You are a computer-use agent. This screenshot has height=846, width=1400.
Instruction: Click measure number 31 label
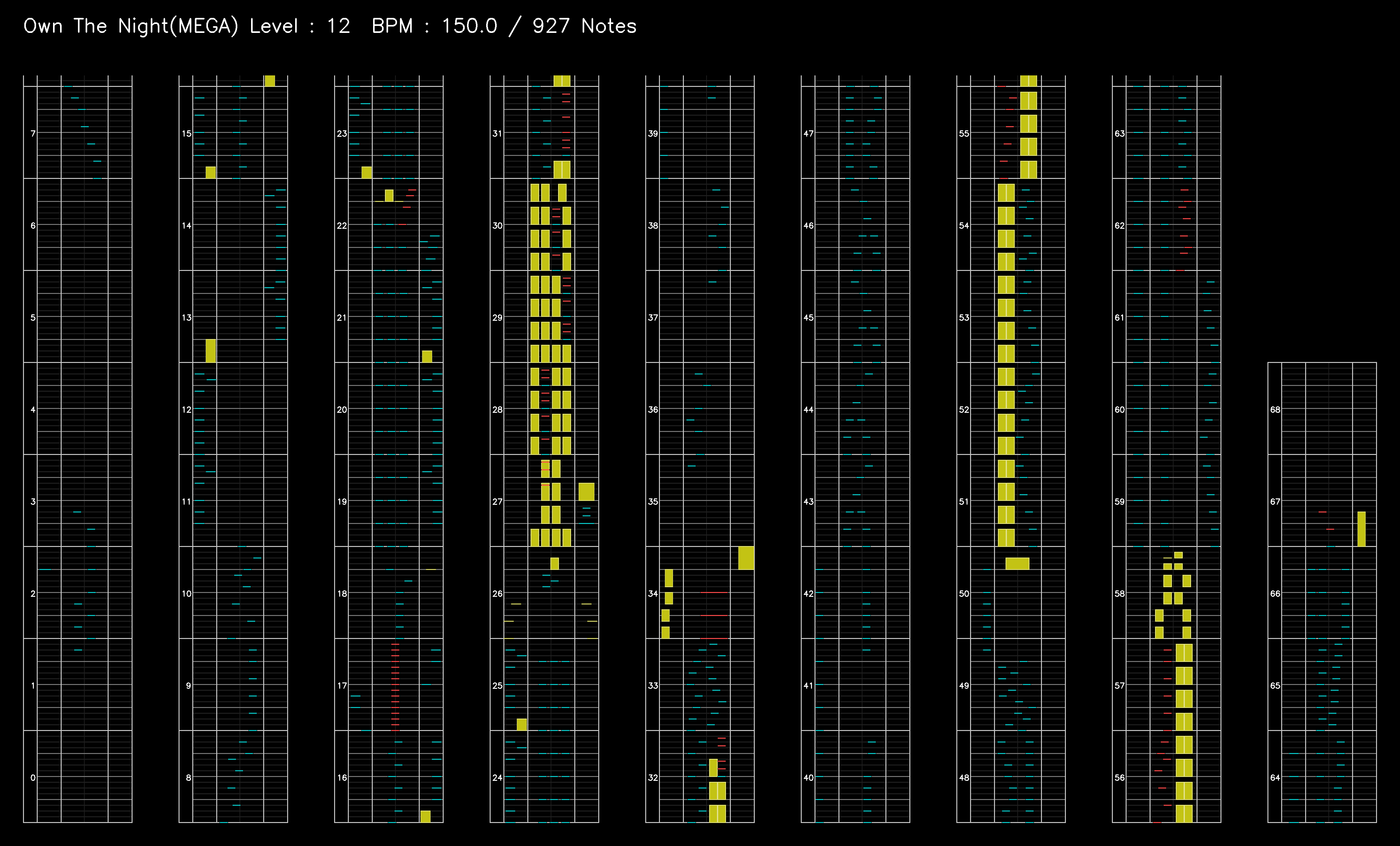point(498,134)
